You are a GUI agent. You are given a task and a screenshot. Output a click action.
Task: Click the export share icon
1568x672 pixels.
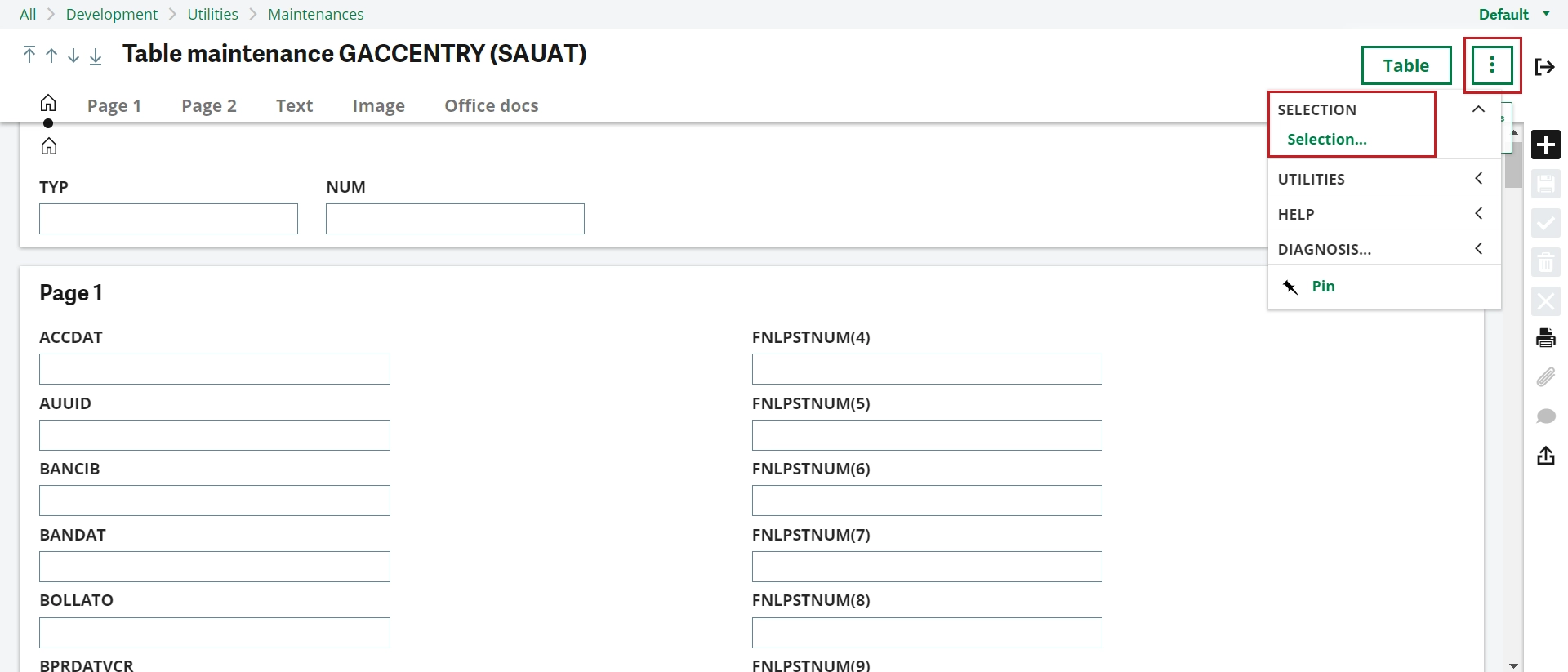[x=1545, y=456]
